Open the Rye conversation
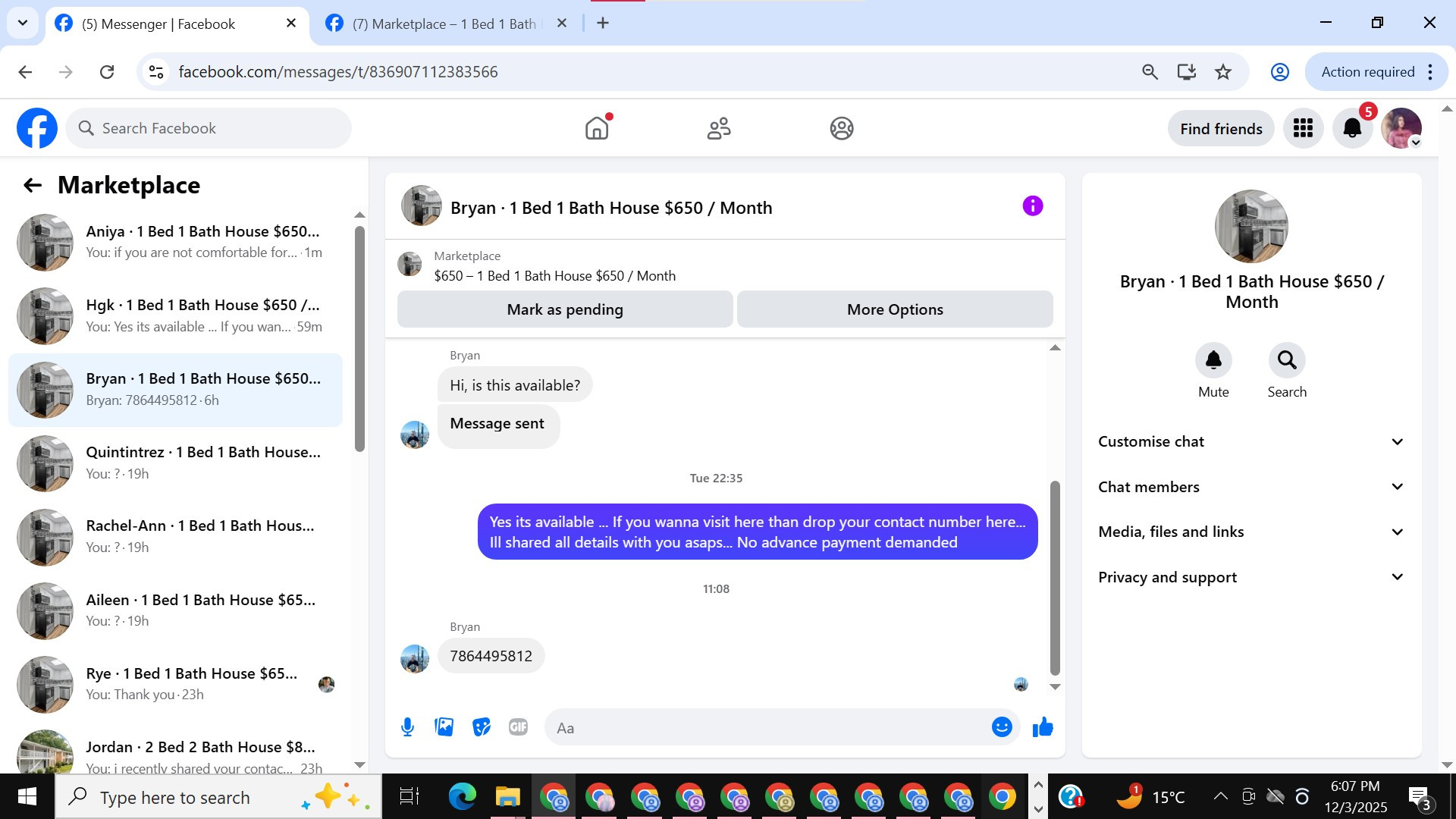 tap(175, 685)
